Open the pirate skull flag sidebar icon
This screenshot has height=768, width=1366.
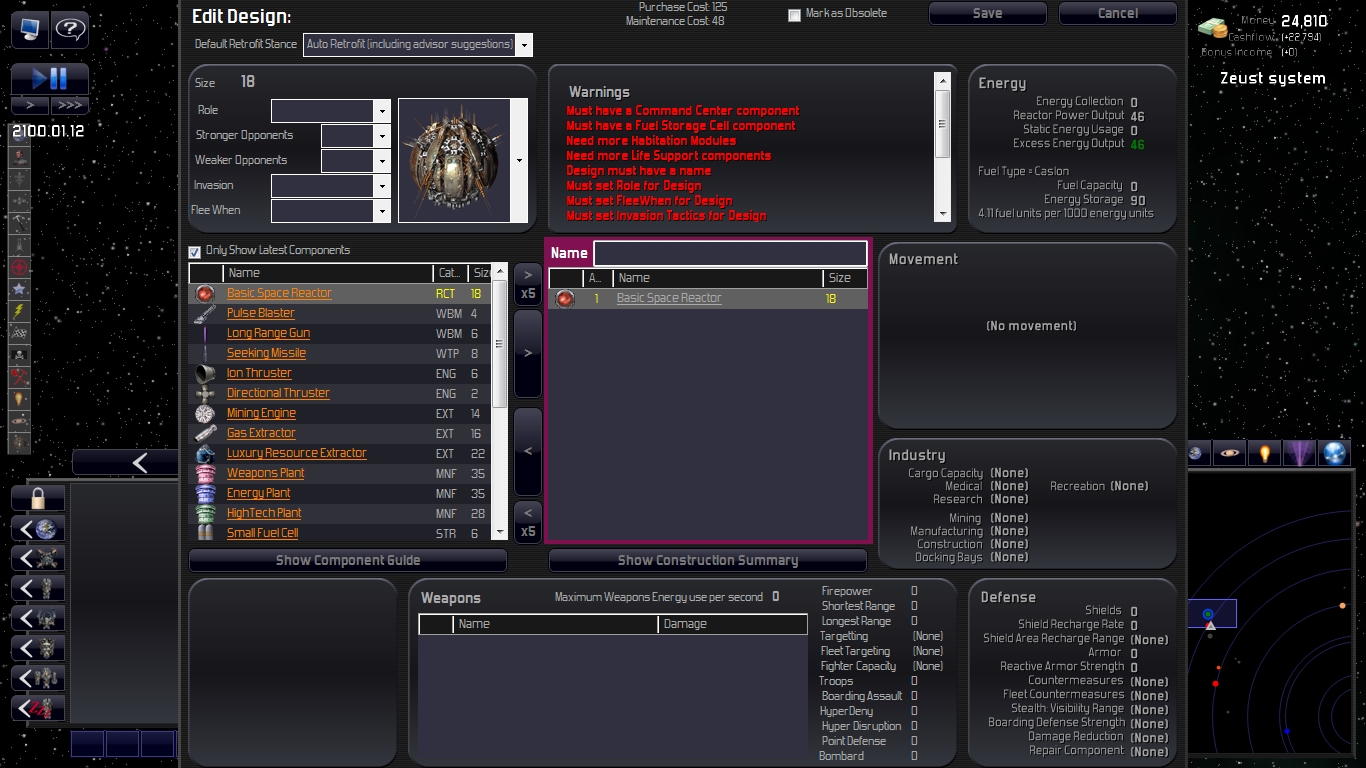[19, 355]
